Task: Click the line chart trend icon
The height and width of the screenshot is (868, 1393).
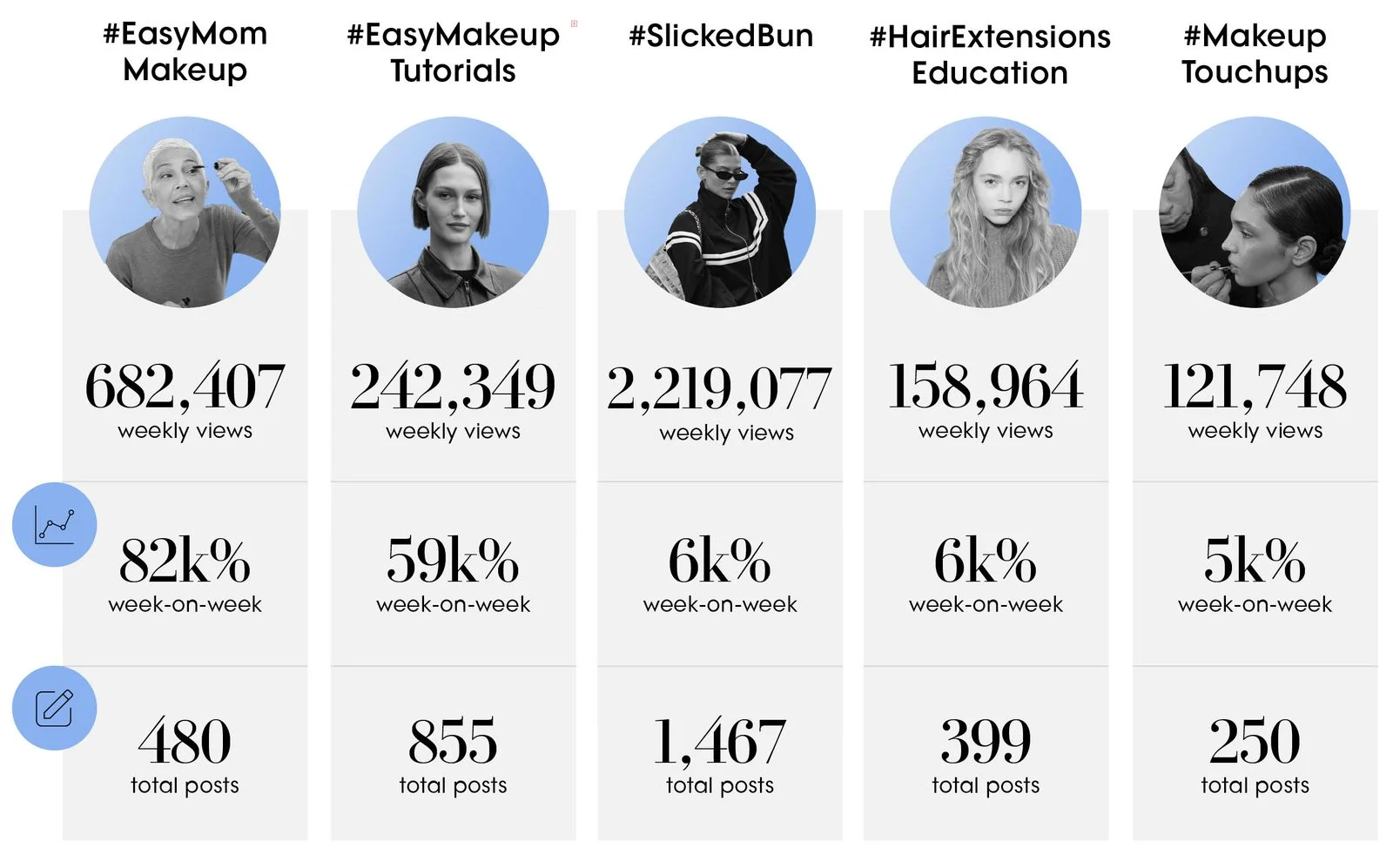Action: click(x=54, y=525)
